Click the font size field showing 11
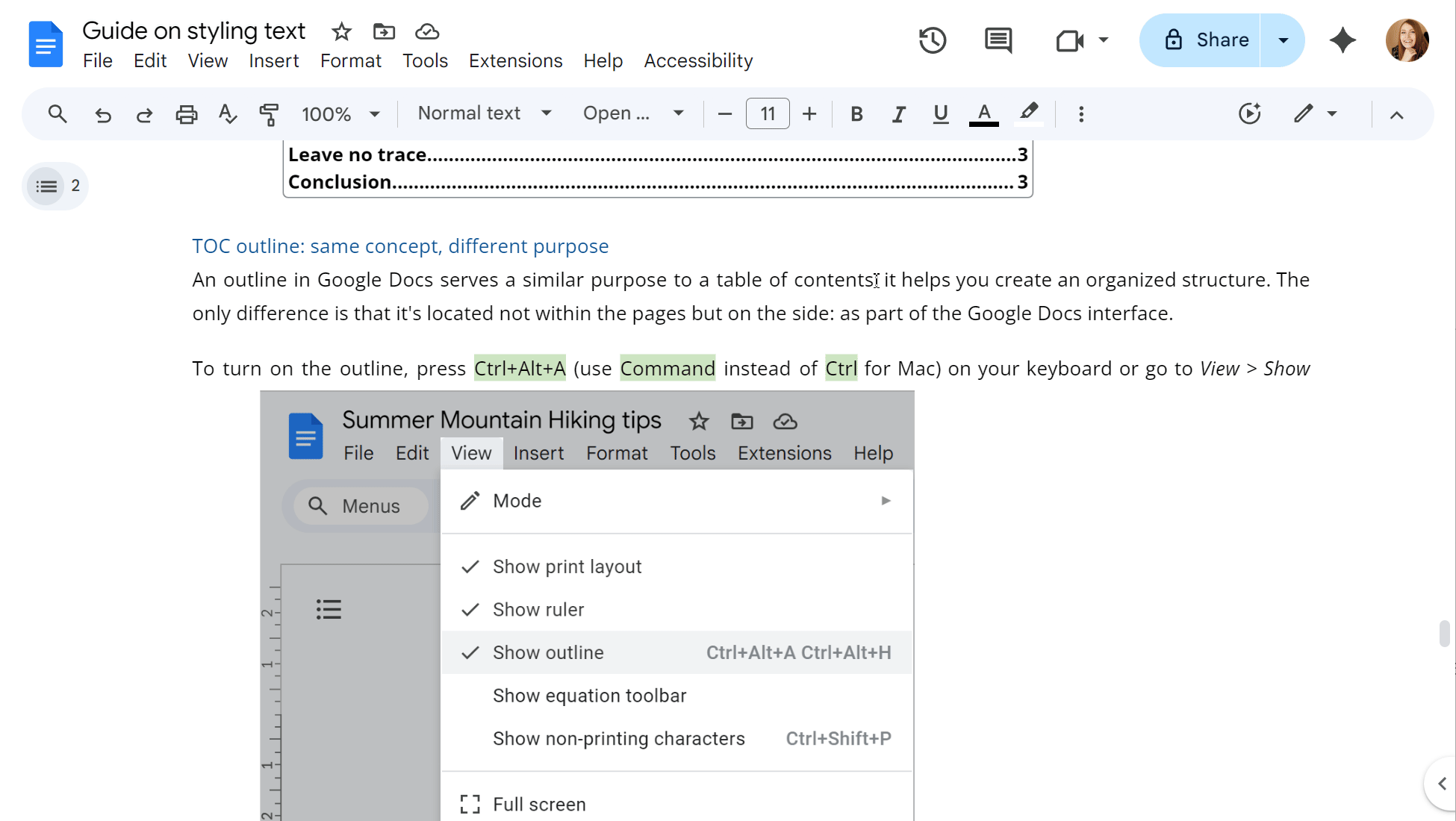 click(768, 114)
